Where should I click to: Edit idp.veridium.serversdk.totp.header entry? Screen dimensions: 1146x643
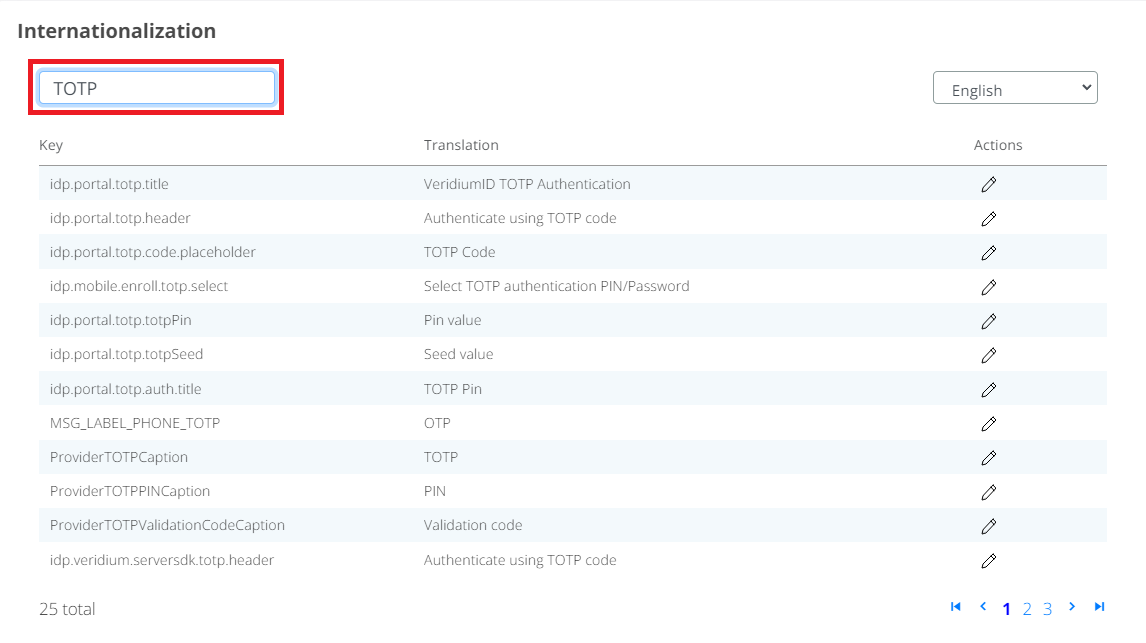tap(988, 560)
